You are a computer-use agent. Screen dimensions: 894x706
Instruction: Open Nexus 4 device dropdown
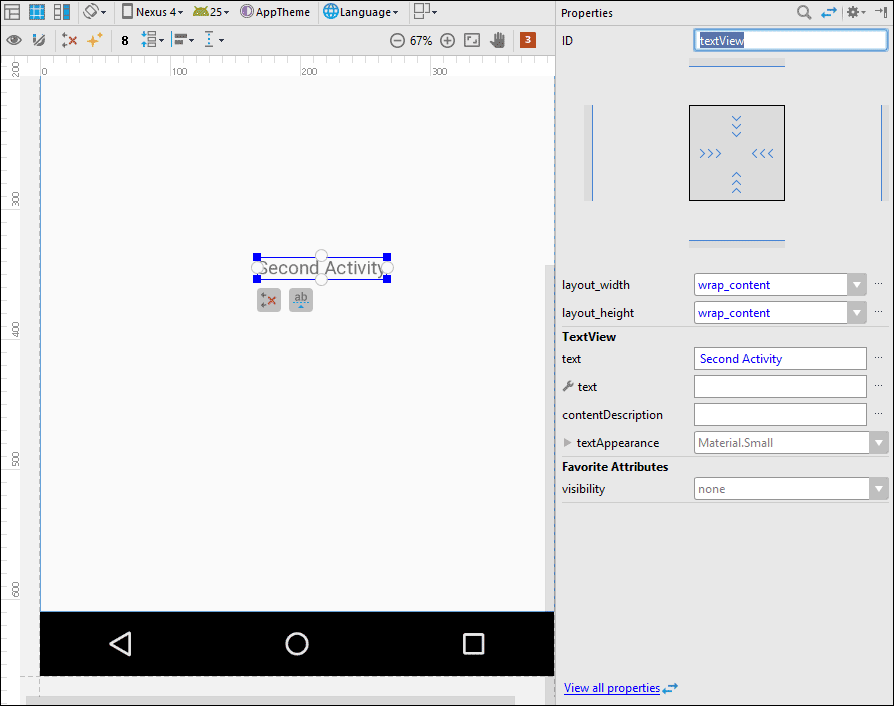point(152,12)
